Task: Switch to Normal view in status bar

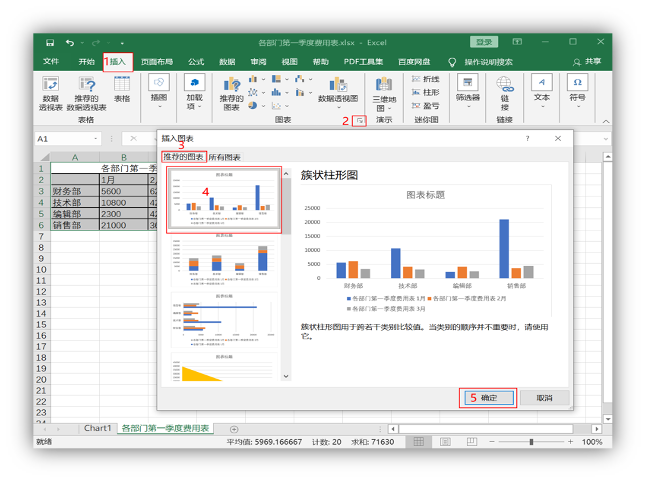Action: point(419,441)
